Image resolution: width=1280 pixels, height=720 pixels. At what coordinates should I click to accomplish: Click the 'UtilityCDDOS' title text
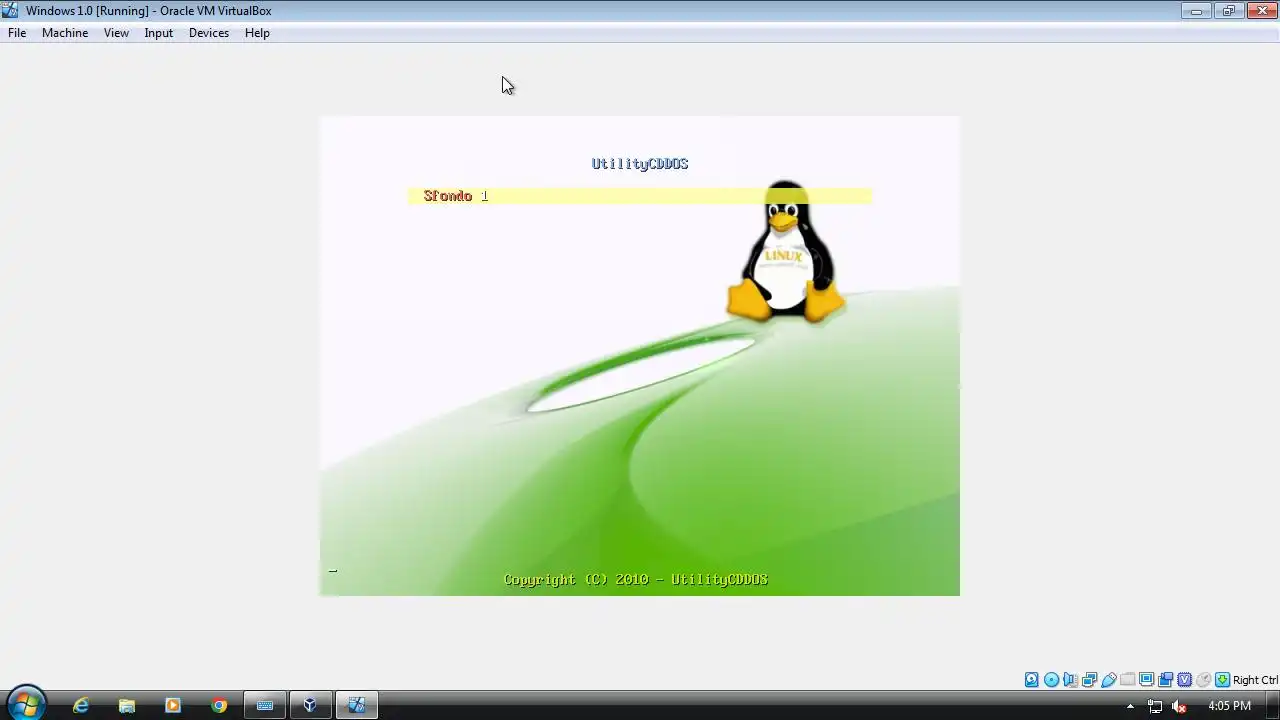click(640, 164)
